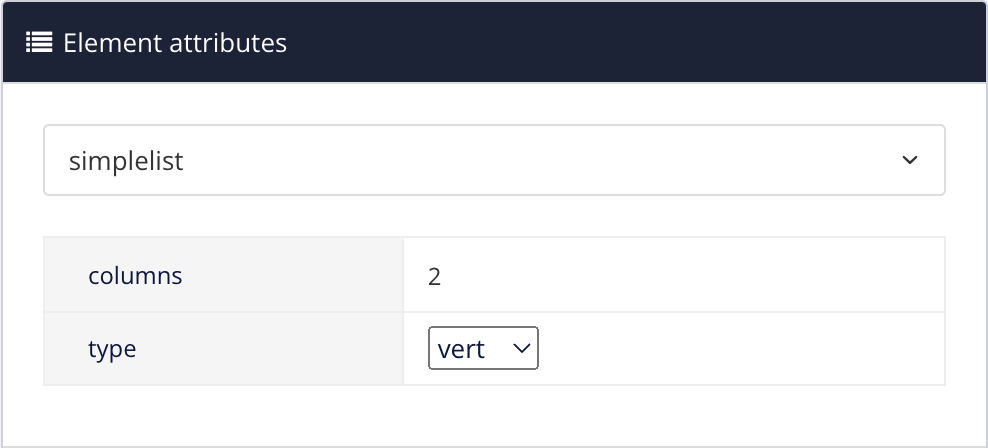The width and height of the screenshot is (988, 448).
Task: Edit the columns value "2"
Action: 434,276
